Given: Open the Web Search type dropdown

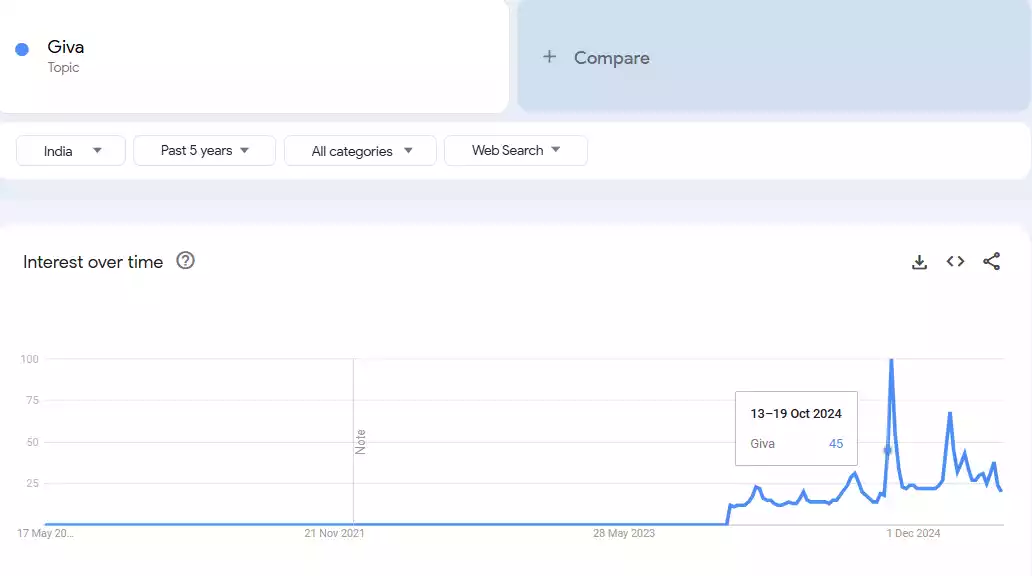Looking at the screenshot, I should click(x=516, y=150).
